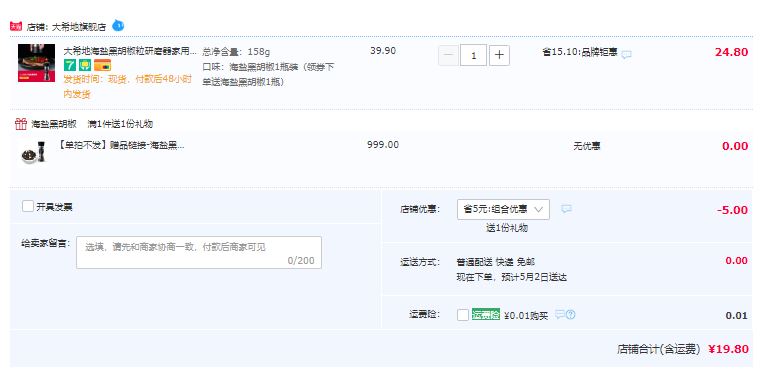Screen dimensions: 777x367
Task: Open store link 大希地旗舰店
Action: point(79,27)
